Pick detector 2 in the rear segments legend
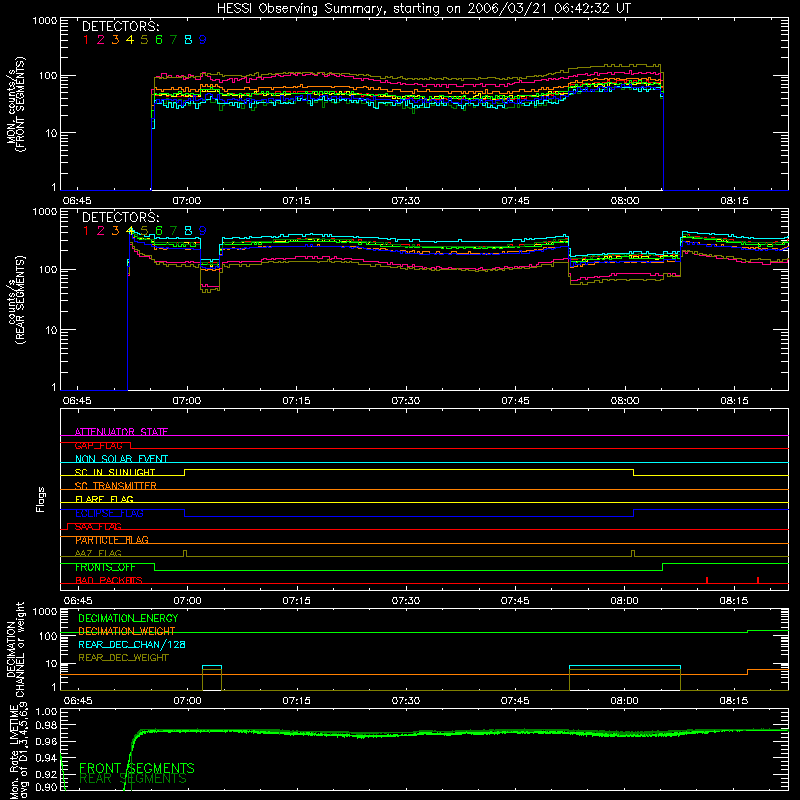800x800 pixels. pos(101,231)
